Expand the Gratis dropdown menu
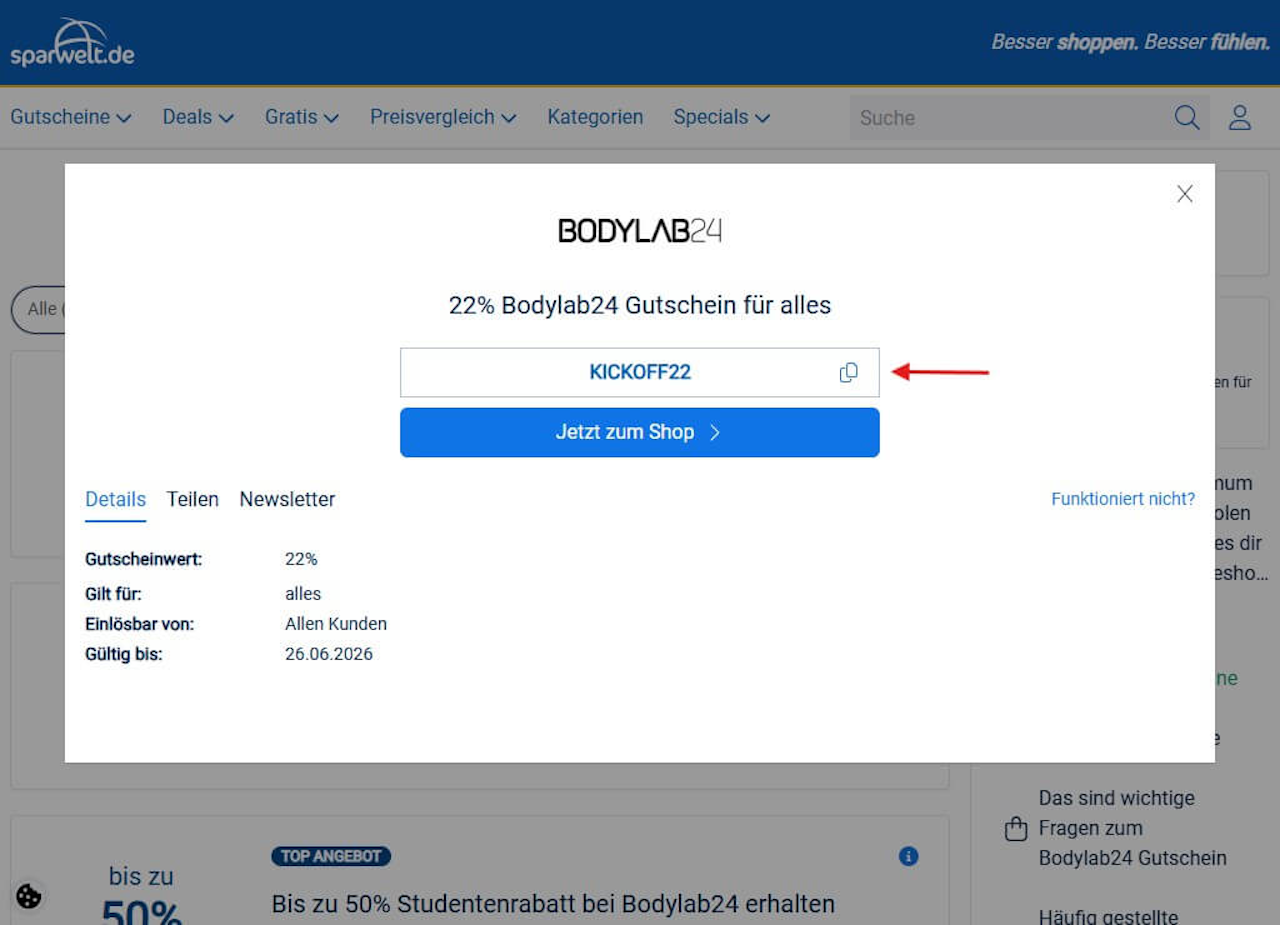The height and width of the screenshot is (925, 1280). pos(302,117)
